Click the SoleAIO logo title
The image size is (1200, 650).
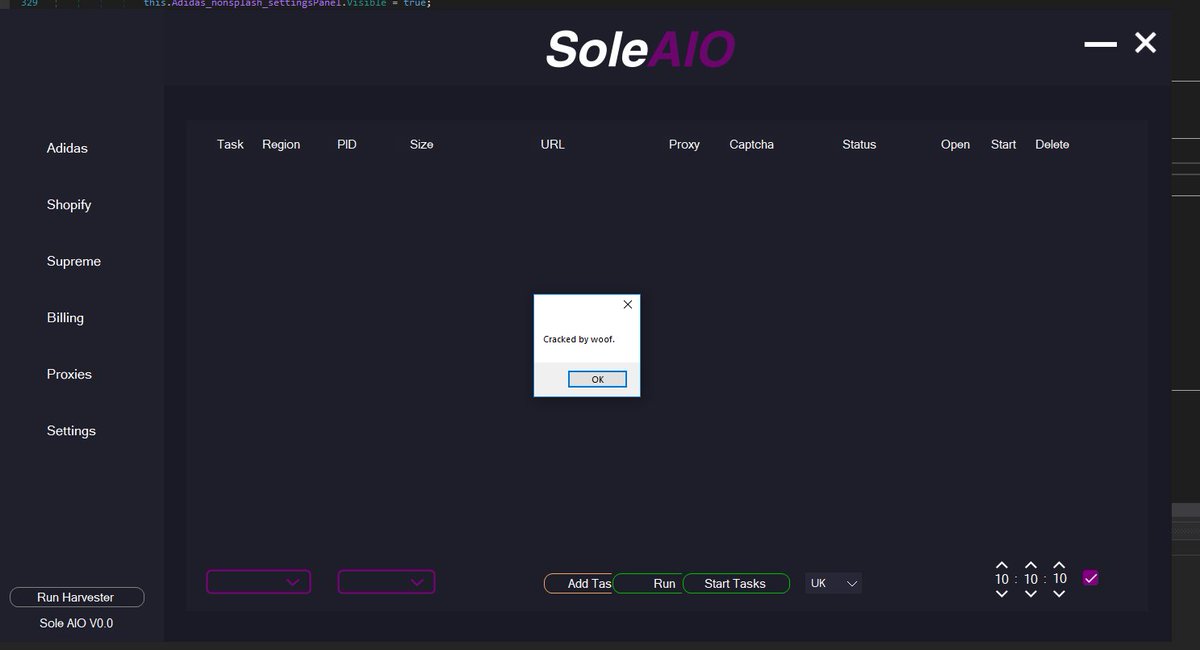pyautogui.click(x=640, y=49)
